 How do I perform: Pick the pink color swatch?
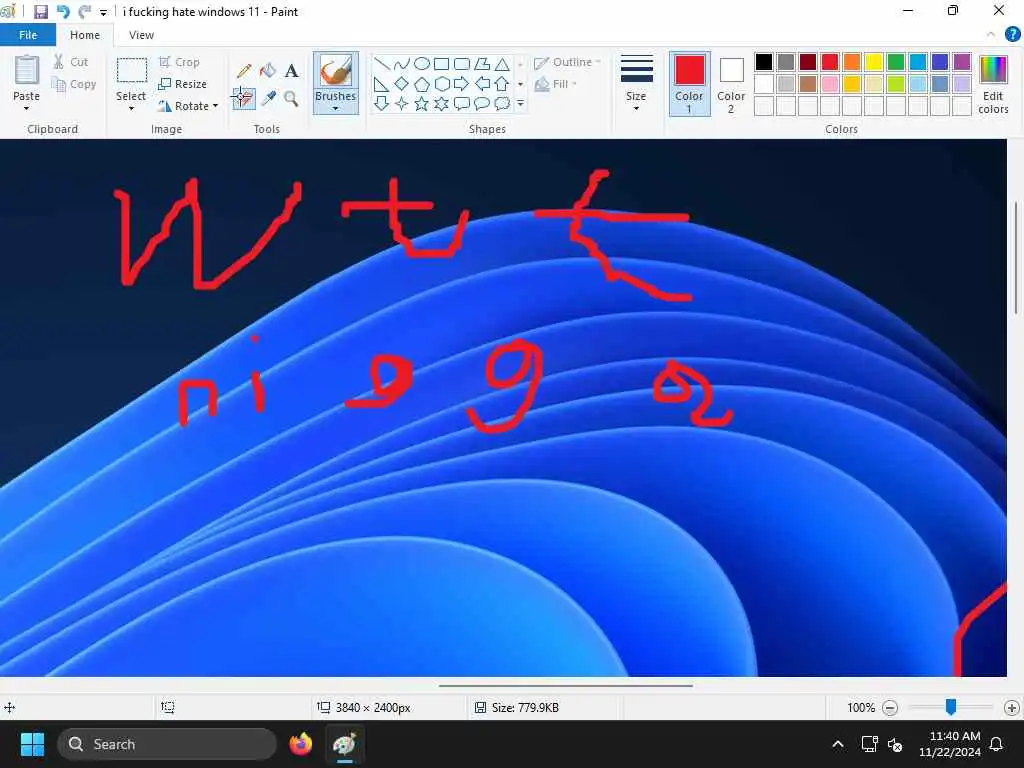click(x=830, y=84)
